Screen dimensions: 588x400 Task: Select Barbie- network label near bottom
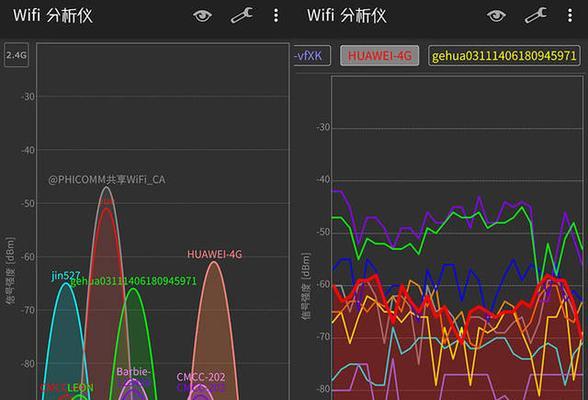[x=134, y=372]
